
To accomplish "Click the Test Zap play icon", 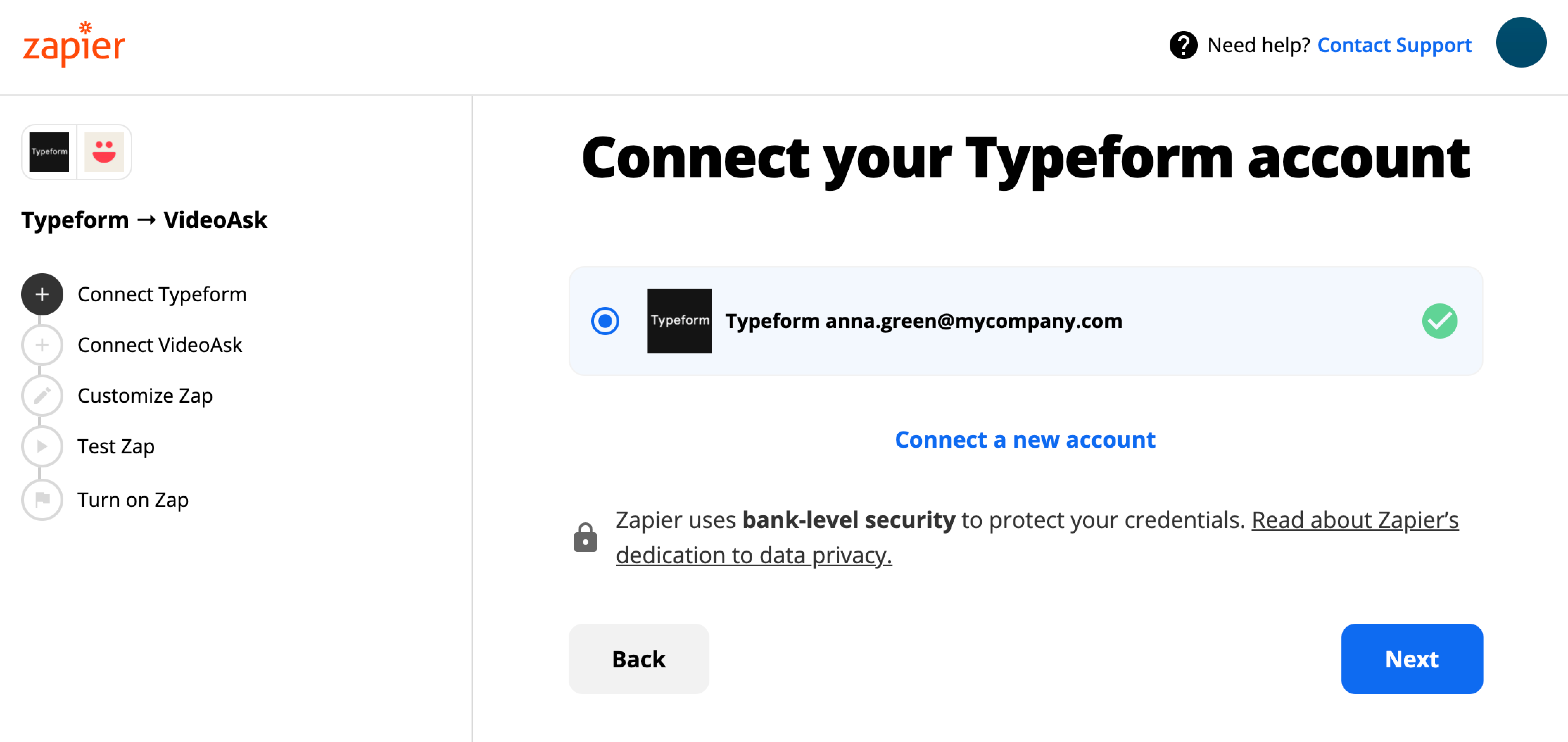I will coord(42,446).
